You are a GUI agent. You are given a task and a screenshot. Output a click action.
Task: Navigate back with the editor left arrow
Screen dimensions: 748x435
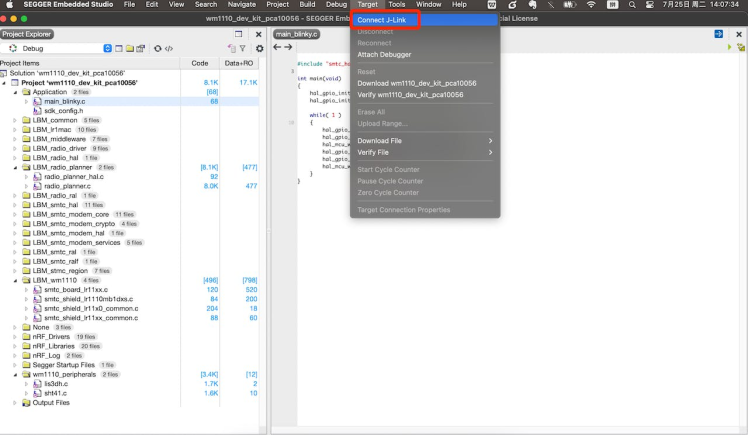[x=277, y=47]
